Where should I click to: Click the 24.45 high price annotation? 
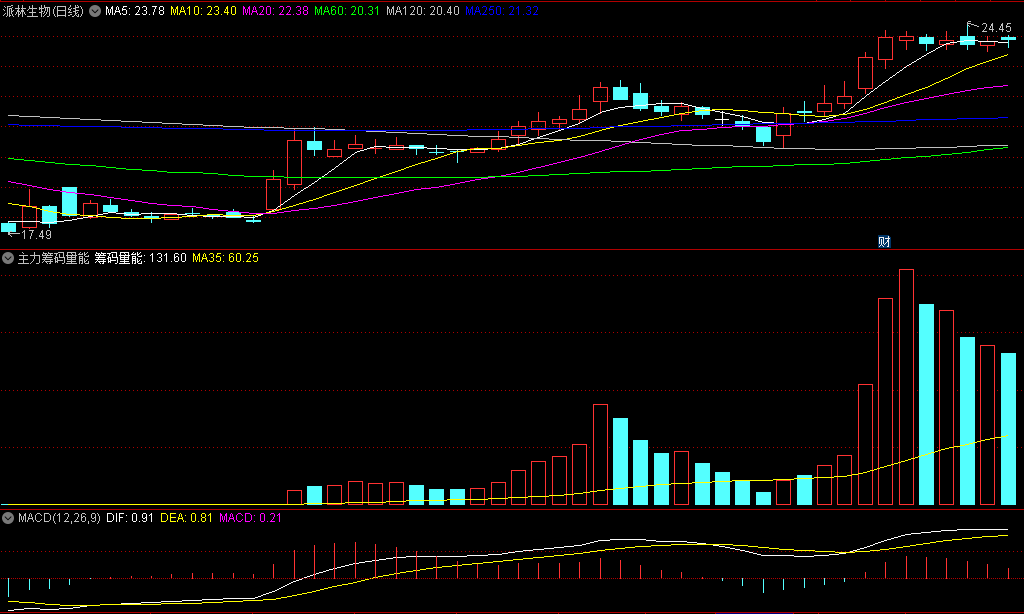[996, 28]
